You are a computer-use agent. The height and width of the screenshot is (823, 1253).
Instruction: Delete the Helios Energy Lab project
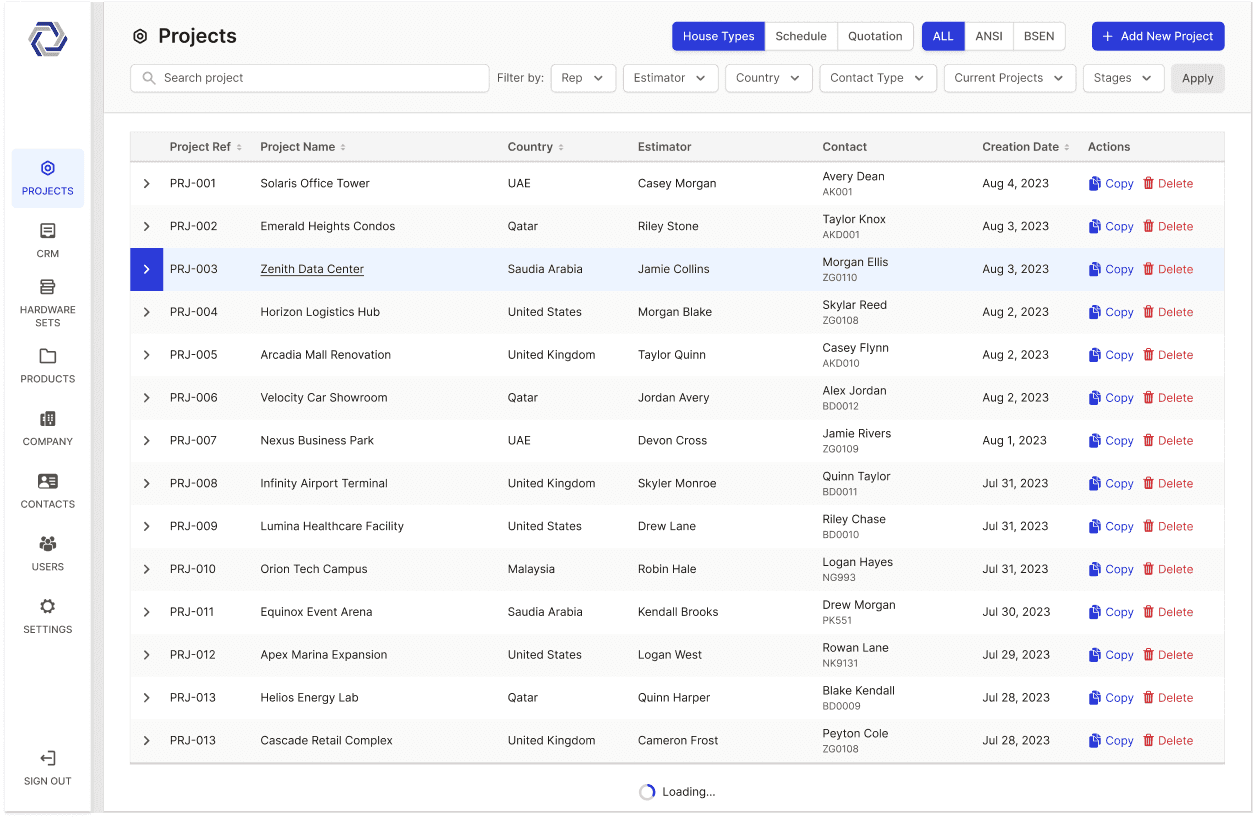point(1168,698)
